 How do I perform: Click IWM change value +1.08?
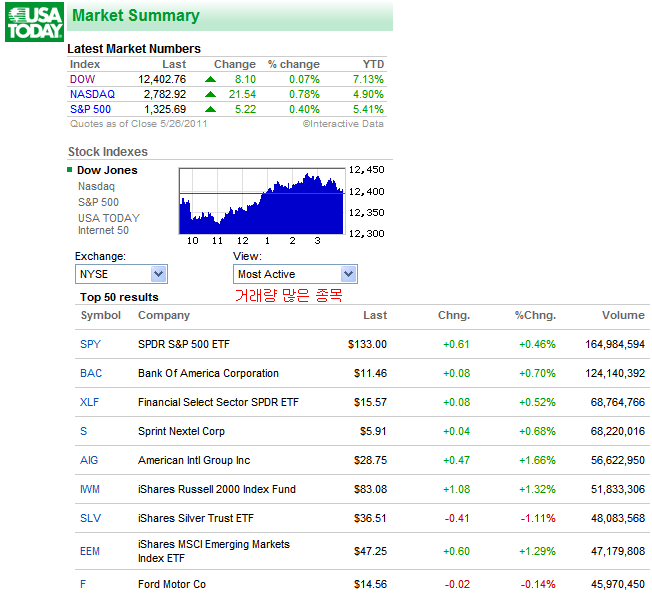457,489
